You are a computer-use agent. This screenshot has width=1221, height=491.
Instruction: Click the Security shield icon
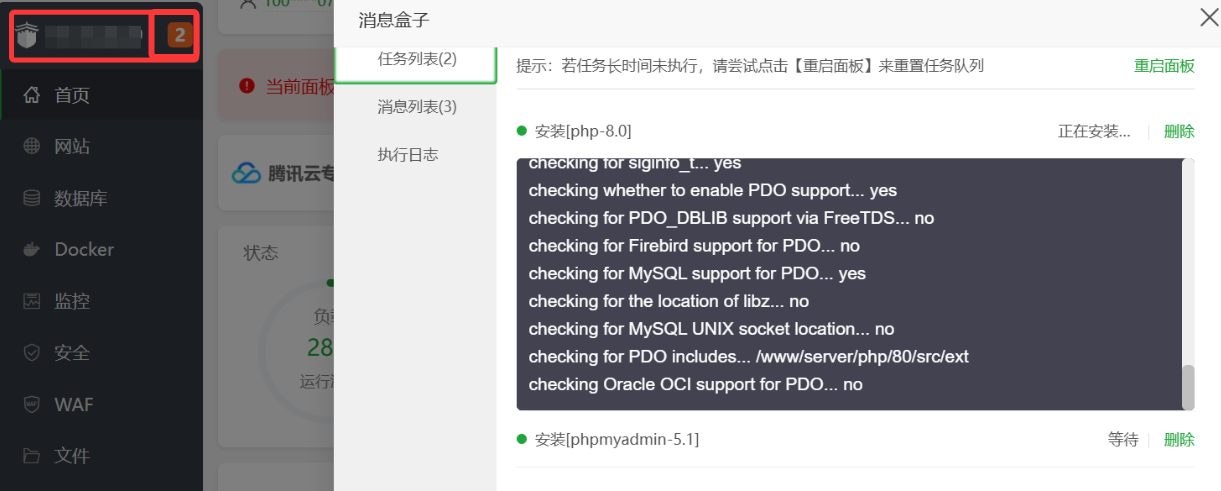32,353
